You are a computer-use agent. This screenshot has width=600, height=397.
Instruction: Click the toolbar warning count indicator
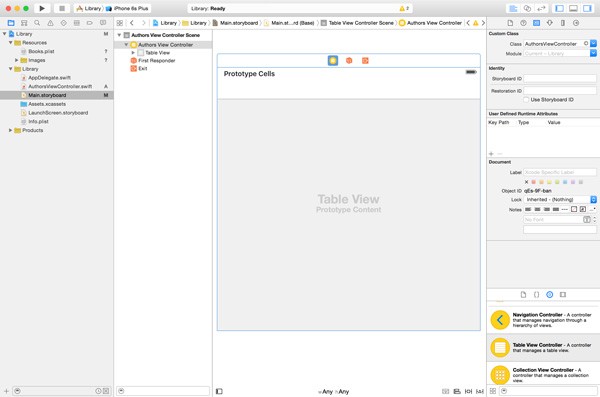(x=404, y=8)
